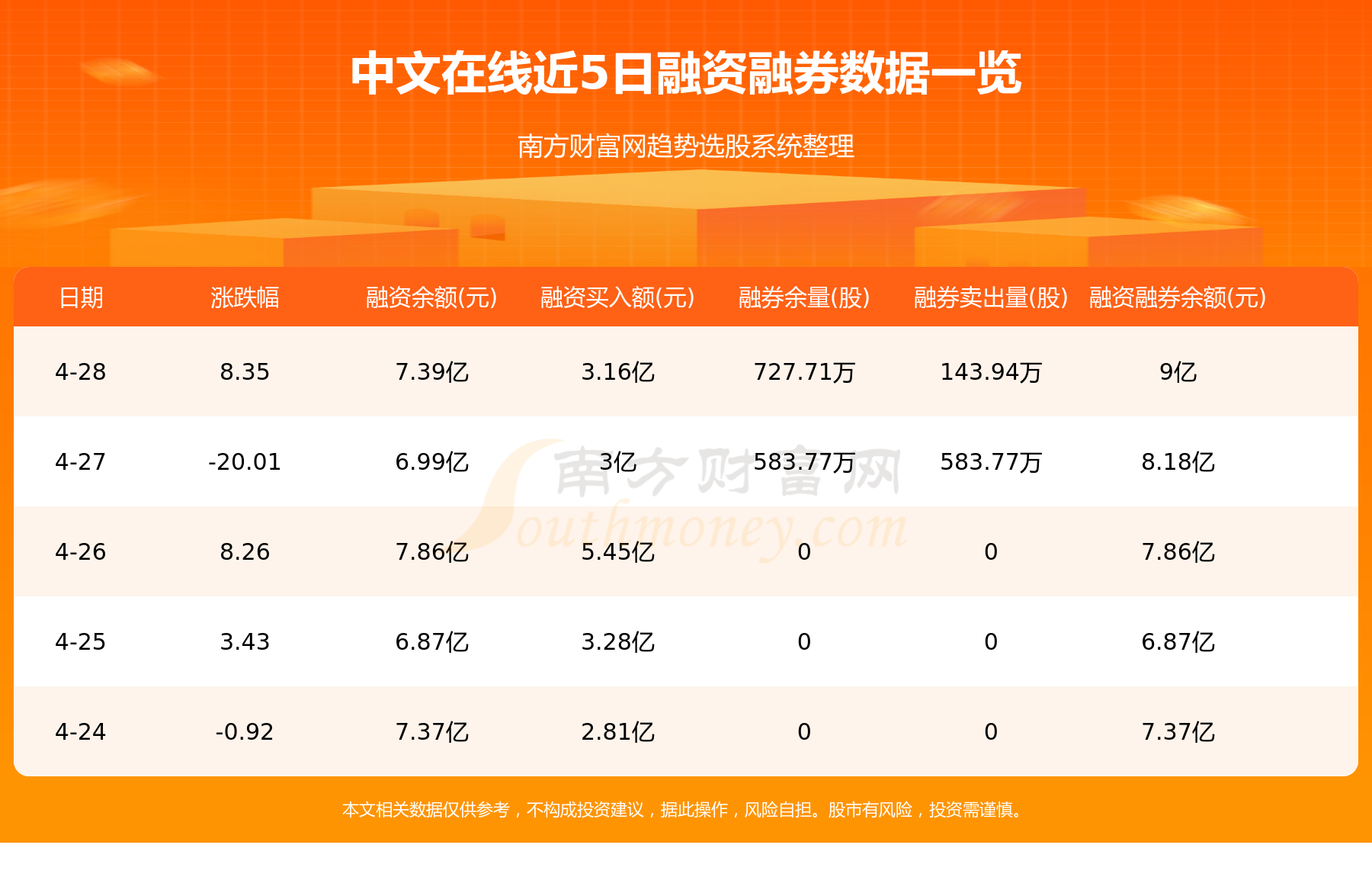
Task: Click 6.87亿 under 融资融券余额(元)
Action: (x=1178, y=641)
